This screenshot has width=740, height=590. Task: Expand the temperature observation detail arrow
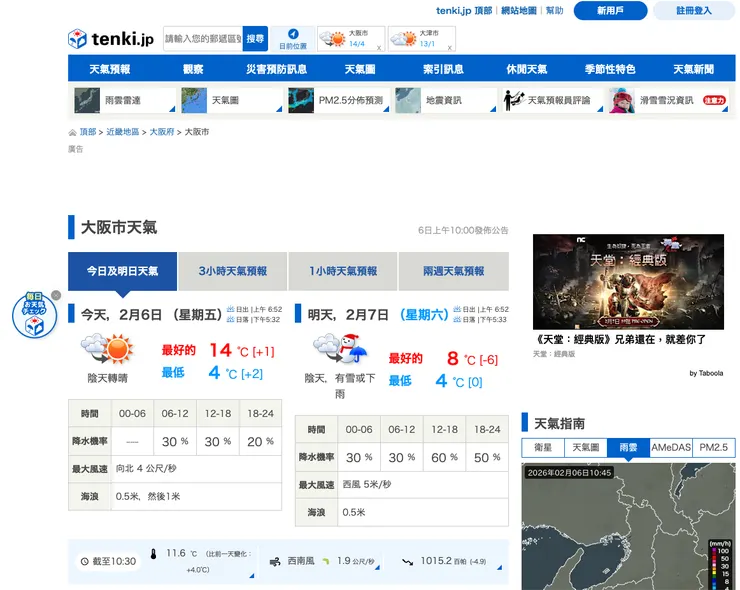point(252,576)
